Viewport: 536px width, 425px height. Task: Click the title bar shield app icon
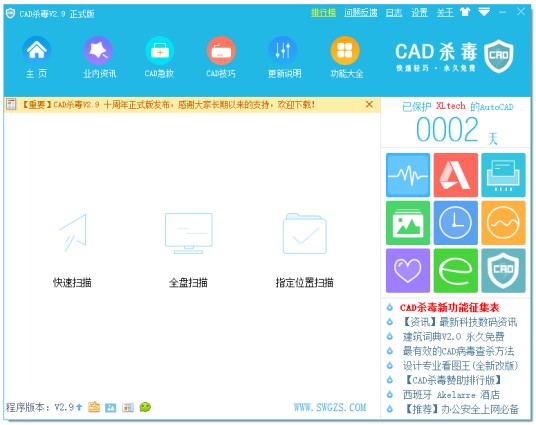pyautogui.click(x=11, y=13)
